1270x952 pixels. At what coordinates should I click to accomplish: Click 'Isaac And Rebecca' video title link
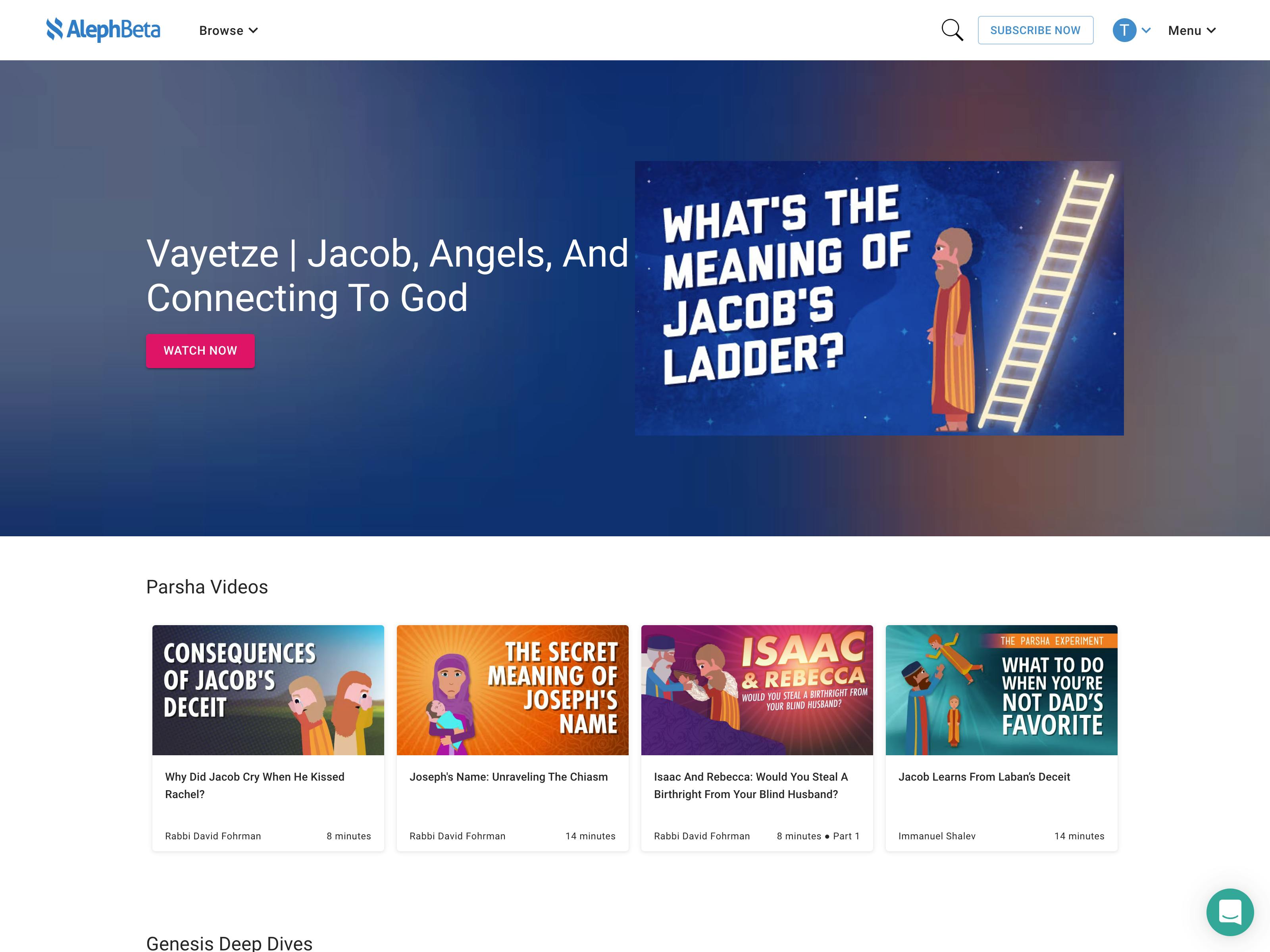pyautogui.click(x=750, y=785)
